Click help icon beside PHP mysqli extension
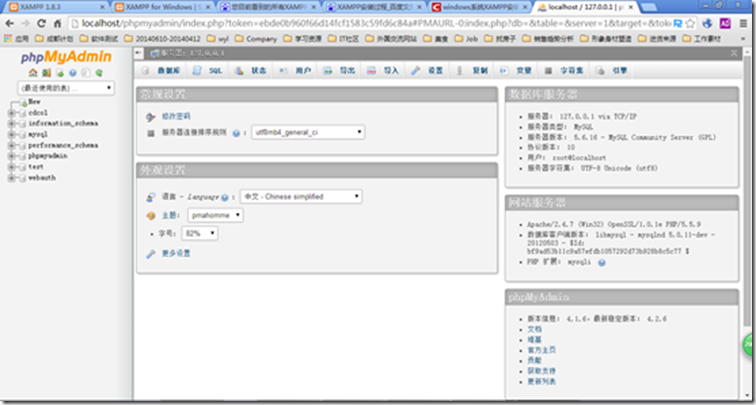756x405 pixels. 602,263
